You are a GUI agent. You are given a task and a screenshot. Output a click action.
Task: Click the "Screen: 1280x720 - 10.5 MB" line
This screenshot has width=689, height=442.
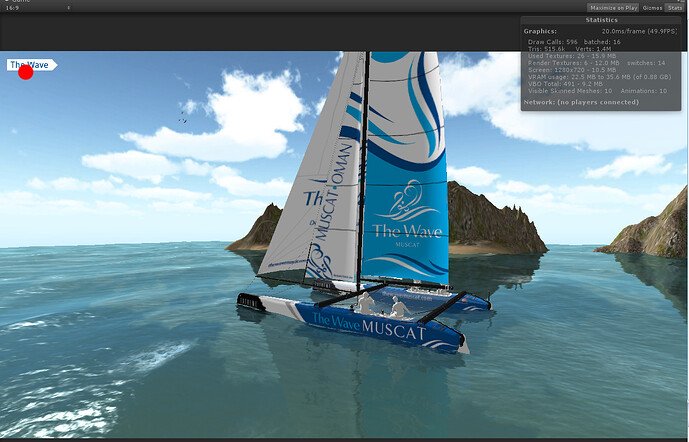(x=572, y=70)
